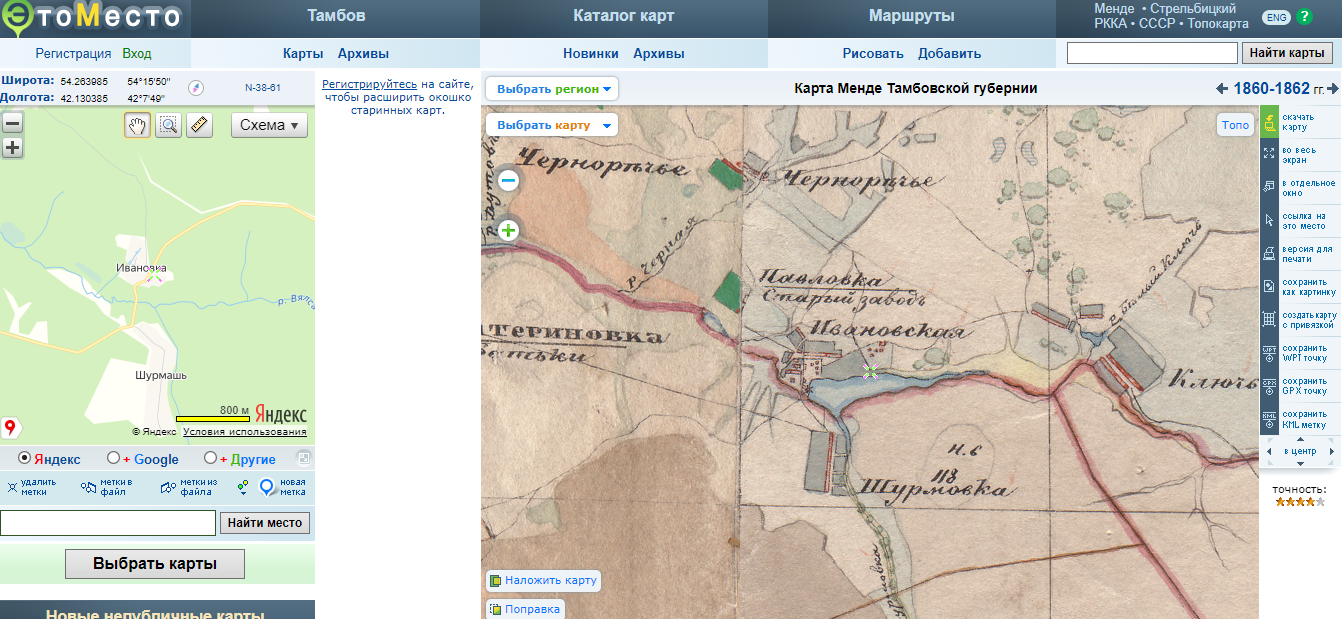Expand the Выбрать карту dropdown
This screenshot has height=619, width=1342.
coord(552,125)
